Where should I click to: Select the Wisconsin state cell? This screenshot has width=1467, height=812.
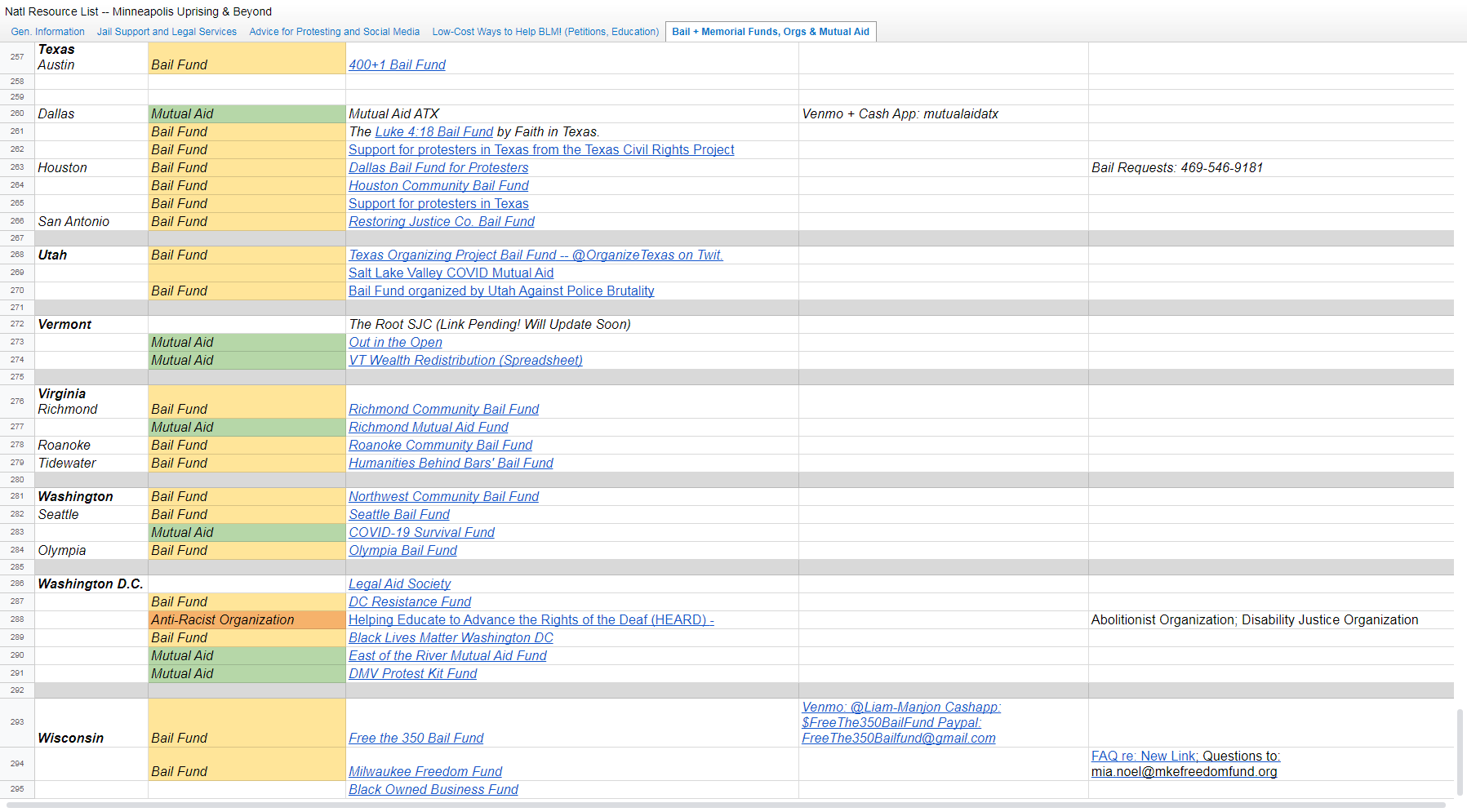pyautogui.click(x=91, y=723)
